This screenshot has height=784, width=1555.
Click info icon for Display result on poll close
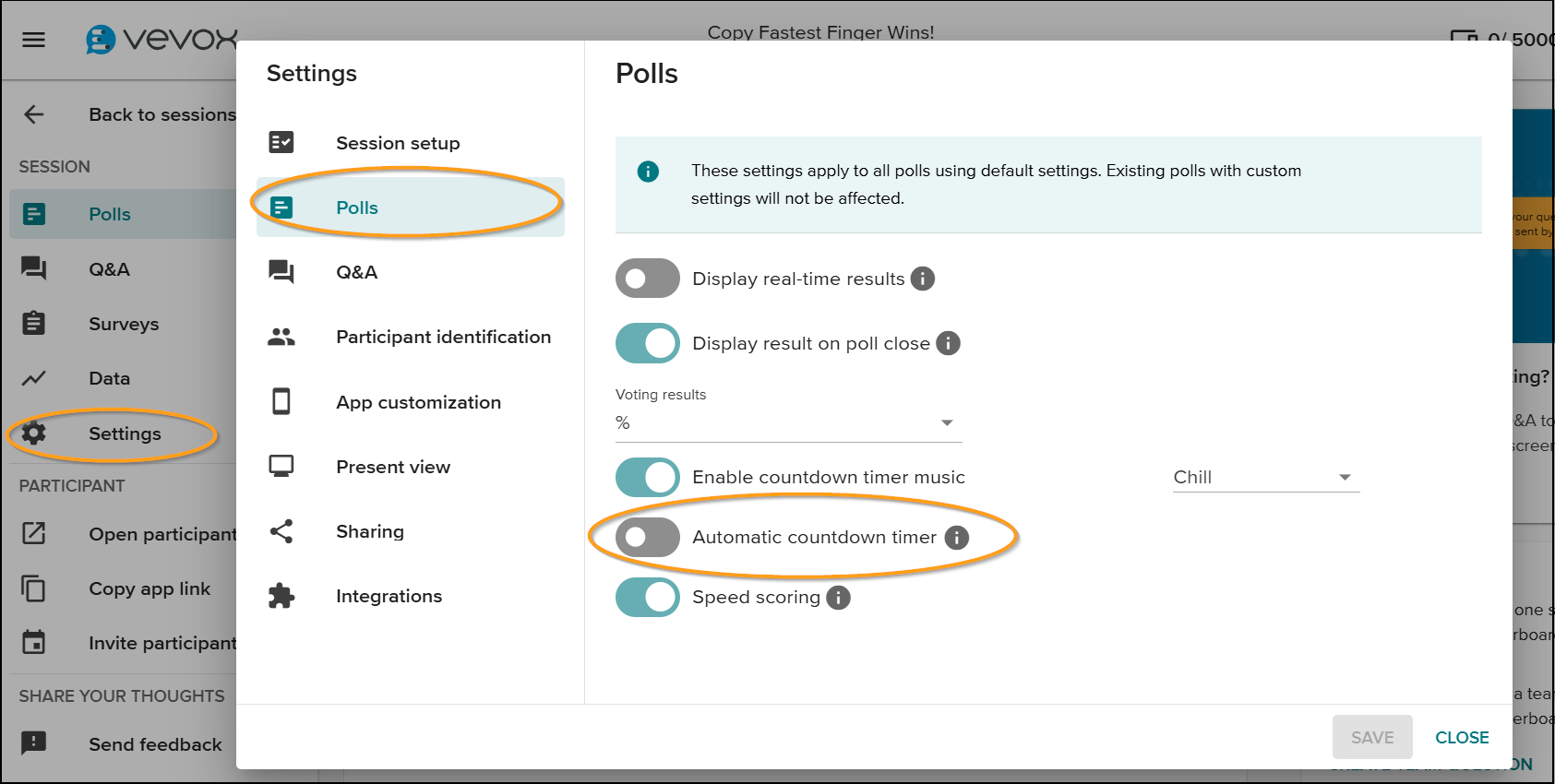click(948, 343)
